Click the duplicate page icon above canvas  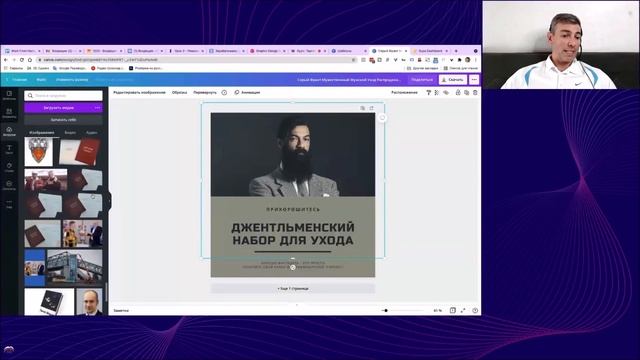tap(362, 108)
